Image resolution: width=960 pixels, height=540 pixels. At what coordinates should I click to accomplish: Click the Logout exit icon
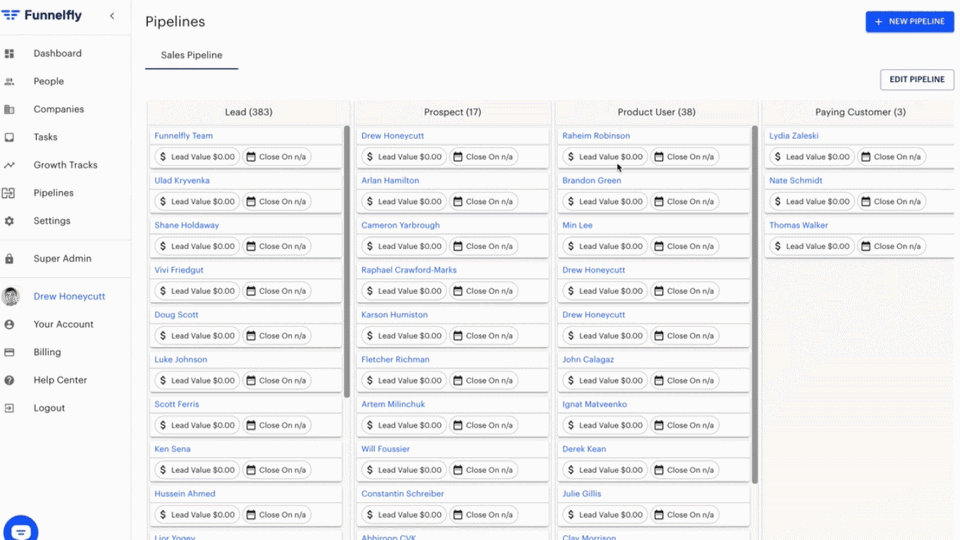(x=9, y=408)
